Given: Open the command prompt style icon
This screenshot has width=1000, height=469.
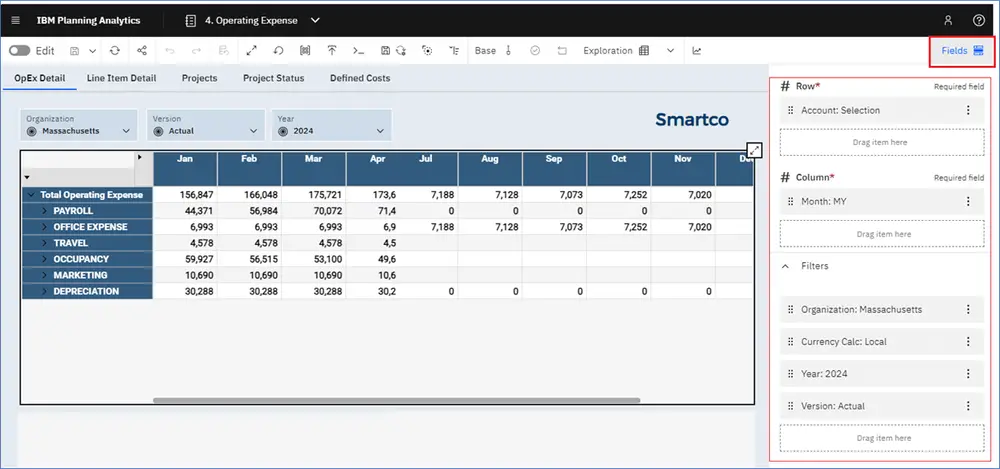Looking at the screenshot, I should pos(358,50).
